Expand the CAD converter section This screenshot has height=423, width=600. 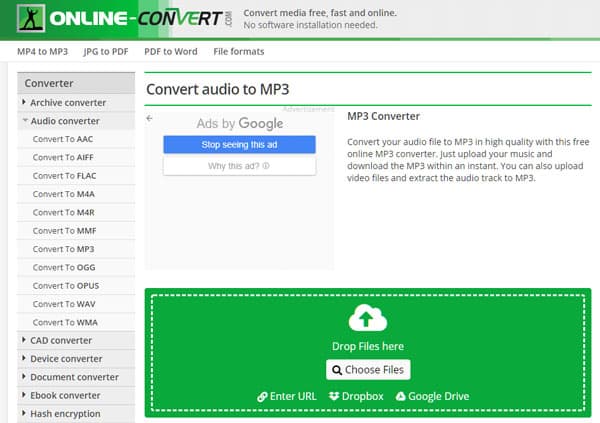[76, 340]
